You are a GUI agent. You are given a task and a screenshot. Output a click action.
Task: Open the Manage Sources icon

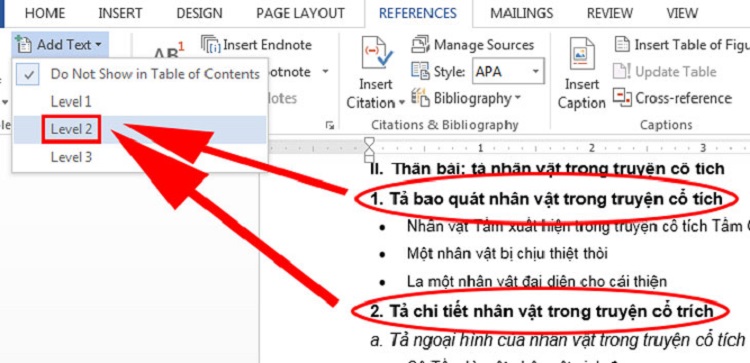tap(420, 45)
